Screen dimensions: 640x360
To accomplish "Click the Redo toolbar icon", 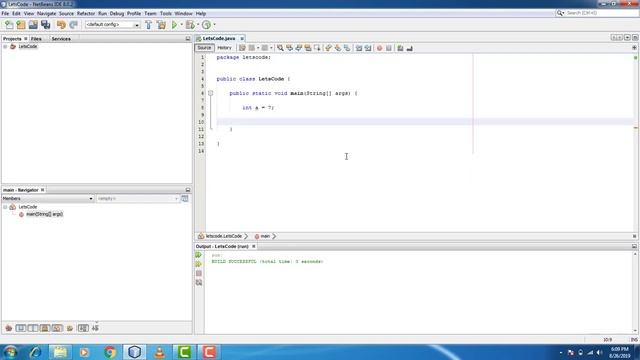I will (x=73, y=25).
